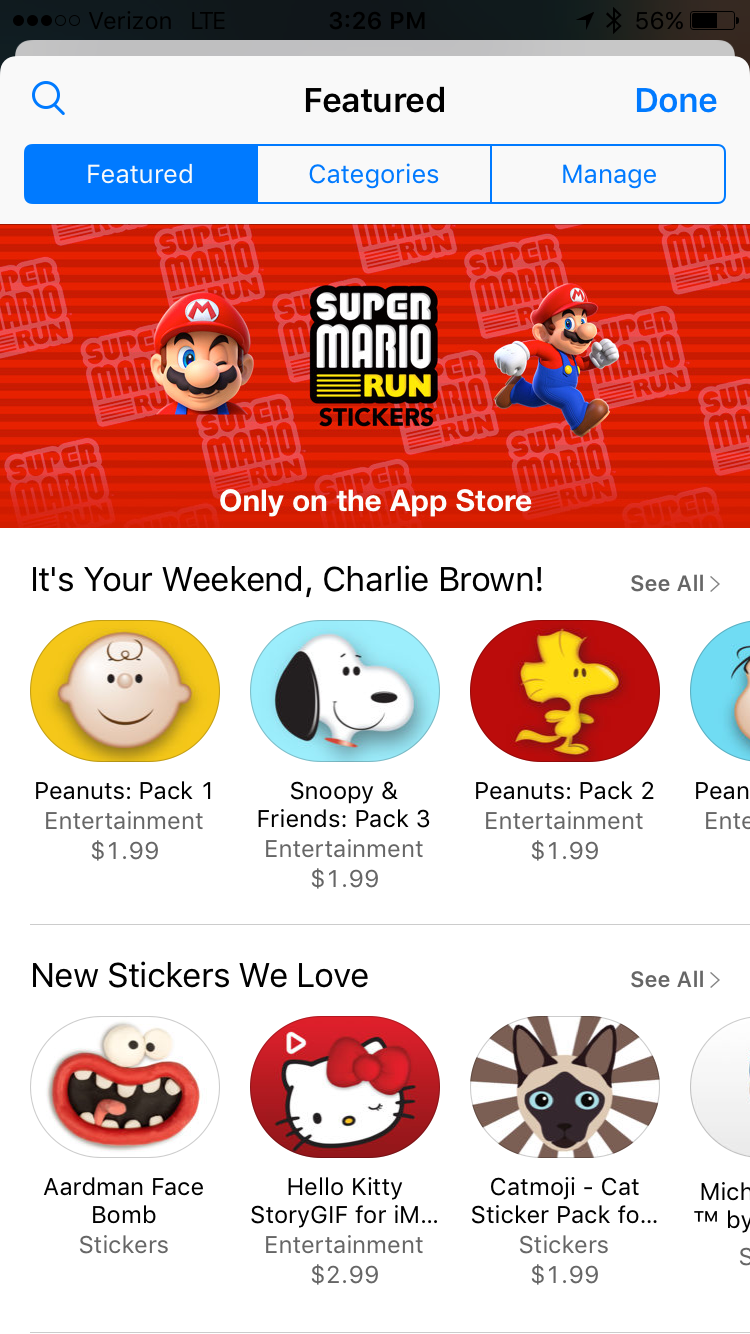
Task: Open the Super Mario Run Stickers banner
Action: pos(375,375)
